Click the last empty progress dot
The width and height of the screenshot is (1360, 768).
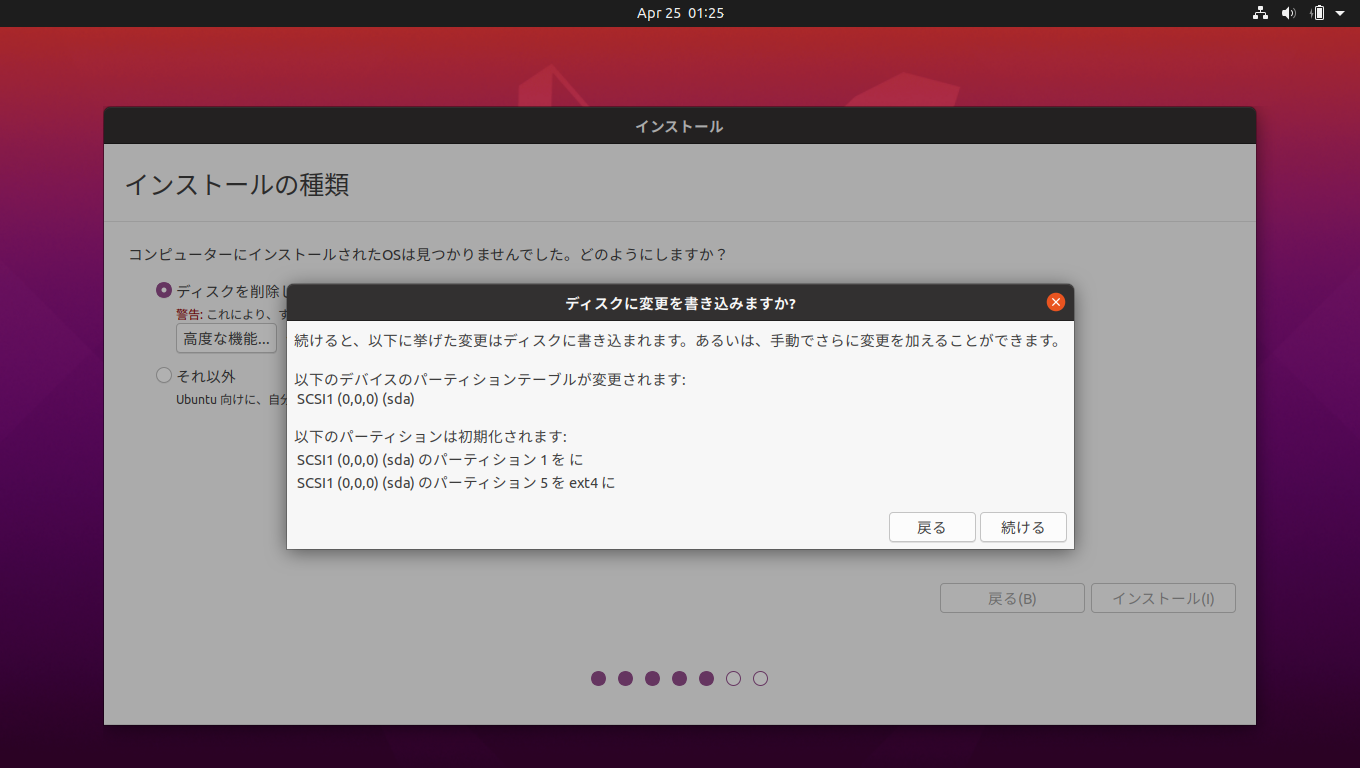pyautogui.click(x=760, y=678)
